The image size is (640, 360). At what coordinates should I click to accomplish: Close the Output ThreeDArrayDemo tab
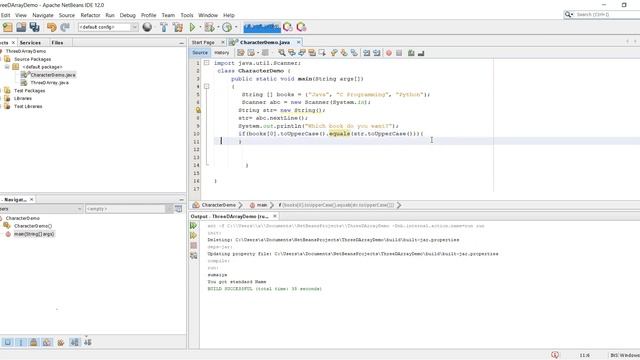point(275,216)
